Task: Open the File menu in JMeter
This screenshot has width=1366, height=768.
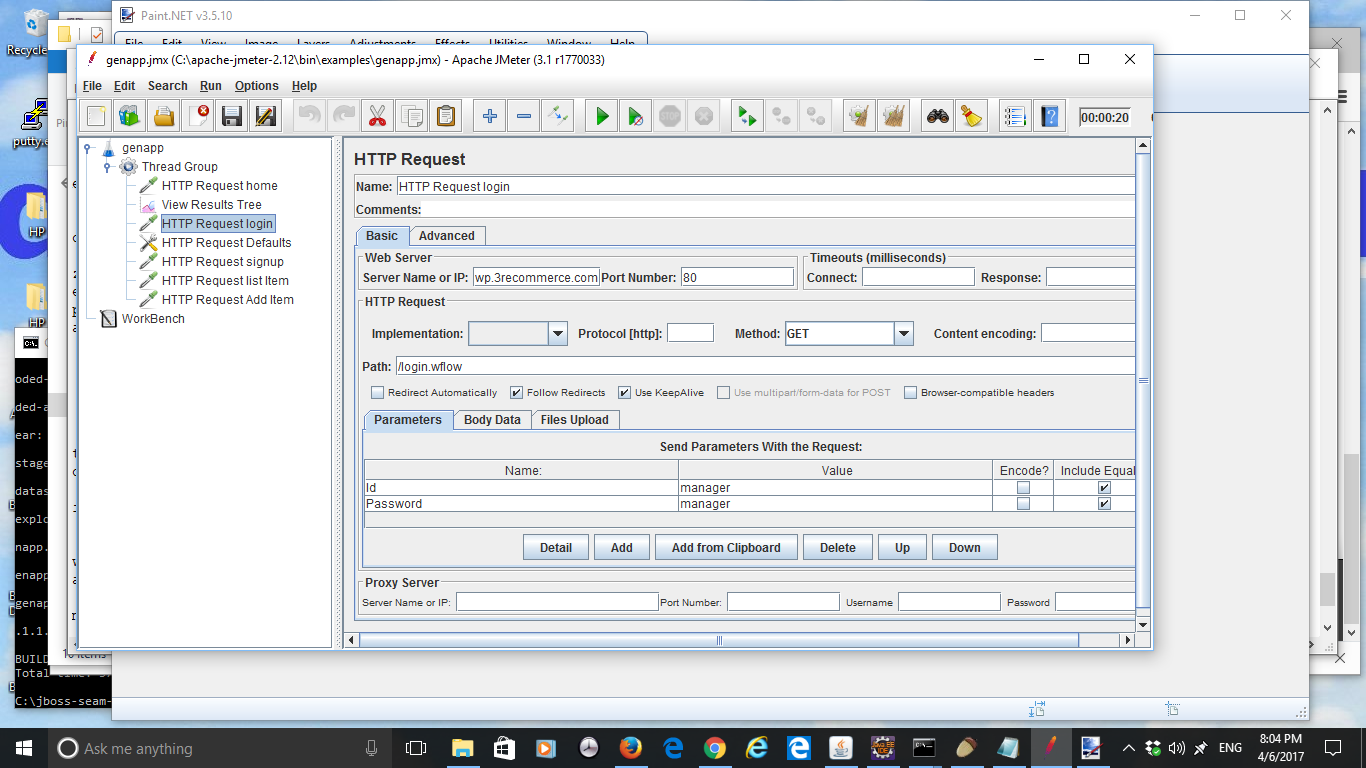Action: (x=92, y=86)
